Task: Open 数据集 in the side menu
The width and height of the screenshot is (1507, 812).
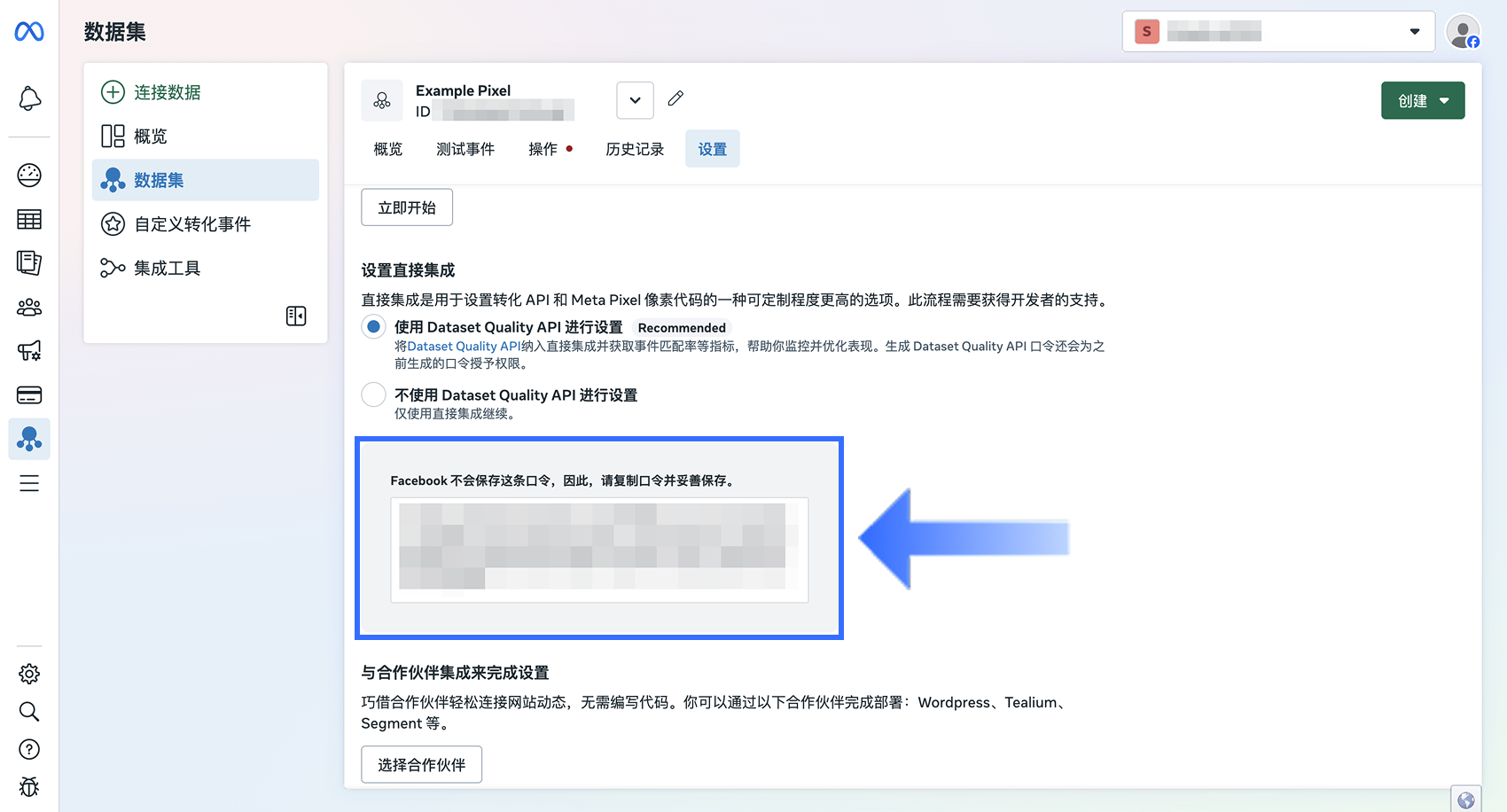Action: coord(206,180)
